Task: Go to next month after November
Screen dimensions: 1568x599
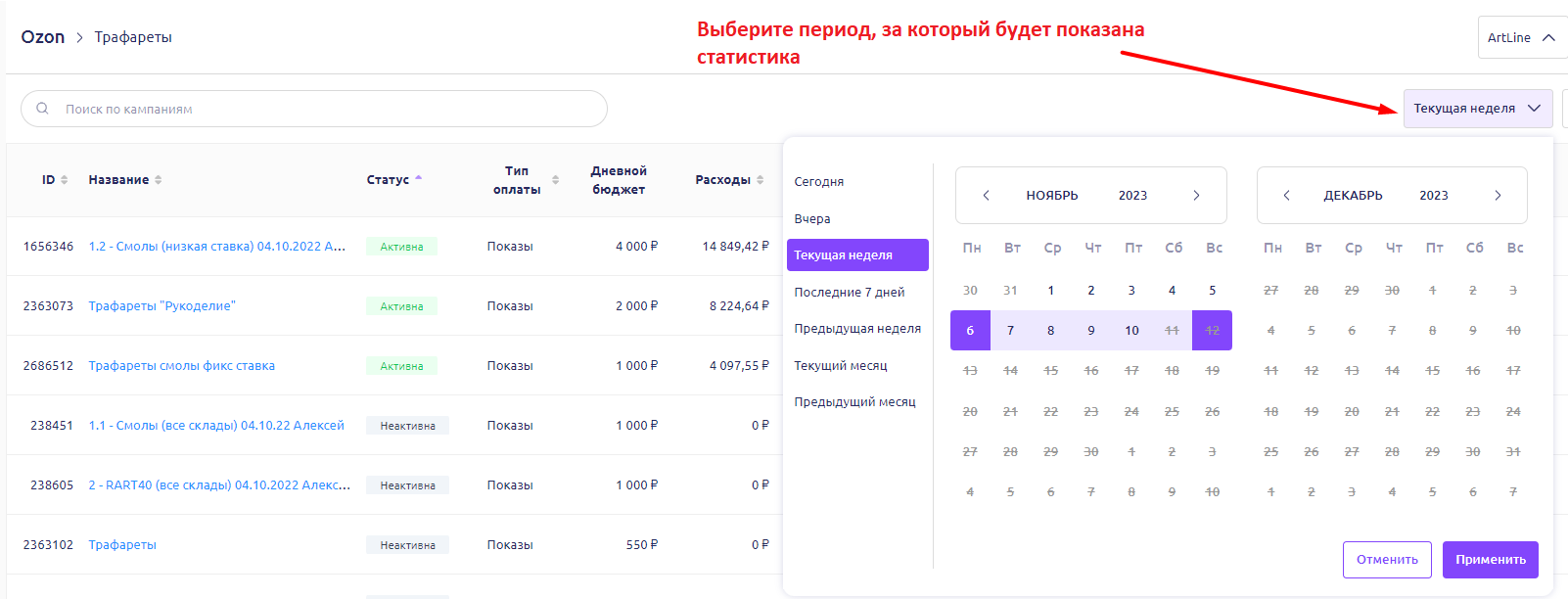Action: [1196, 196]
